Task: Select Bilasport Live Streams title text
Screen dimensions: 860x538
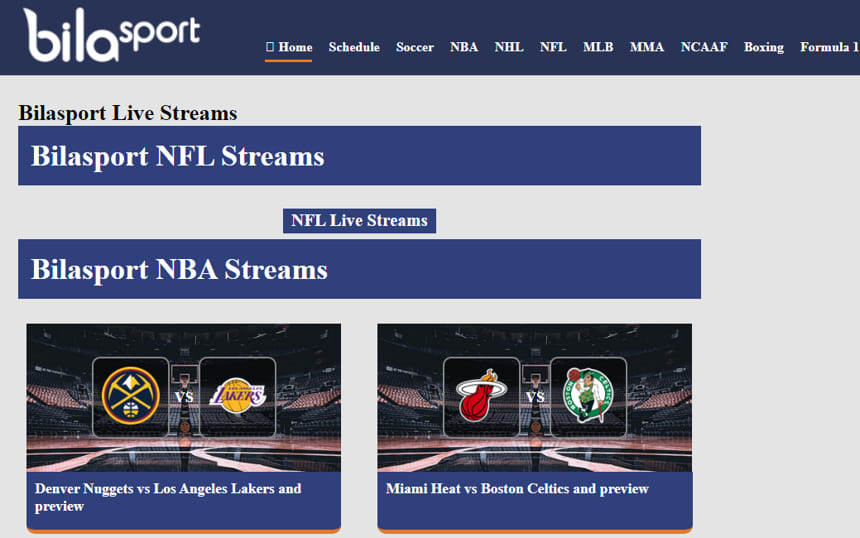Action: click(128, 113)
